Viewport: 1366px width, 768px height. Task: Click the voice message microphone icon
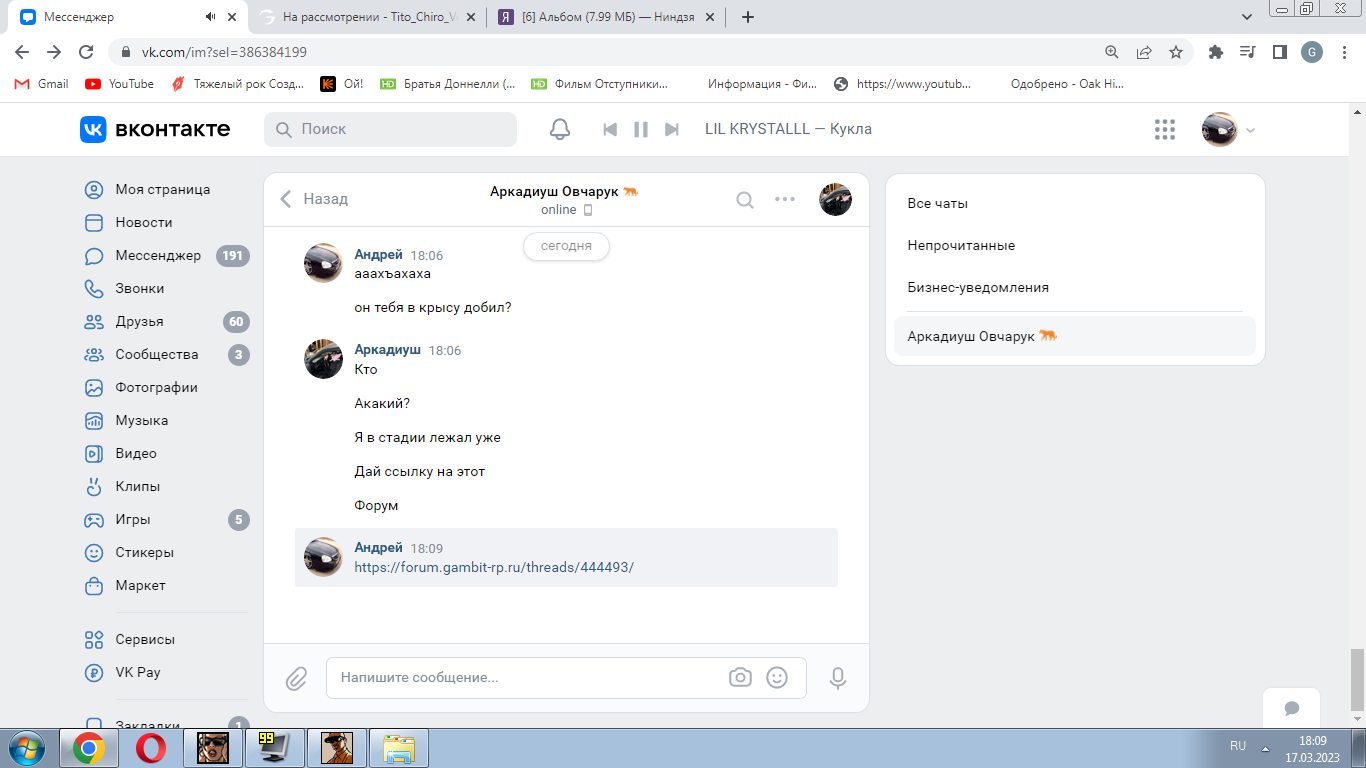point(838,678)
